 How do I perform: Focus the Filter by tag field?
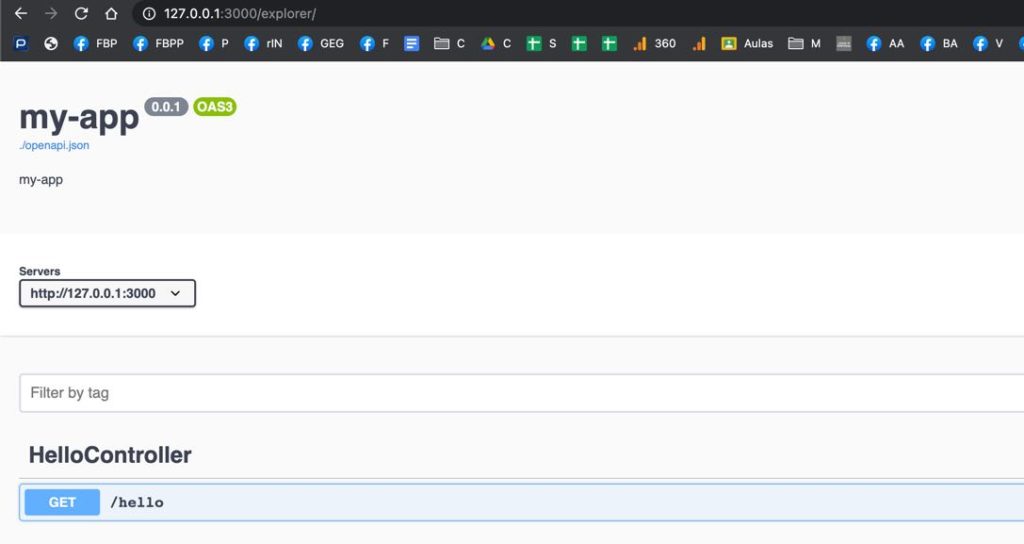(500, 393)
